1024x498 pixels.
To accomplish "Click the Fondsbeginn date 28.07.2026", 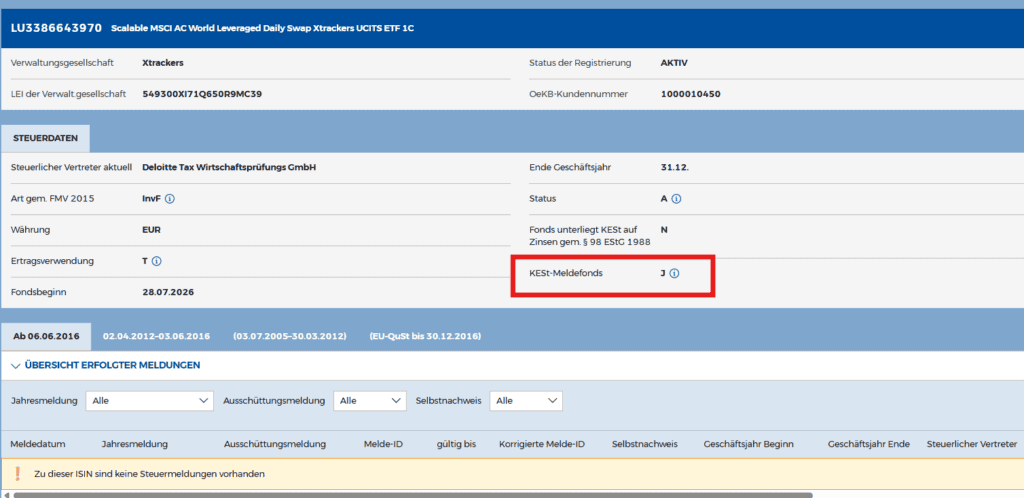I will click(168, 292).
